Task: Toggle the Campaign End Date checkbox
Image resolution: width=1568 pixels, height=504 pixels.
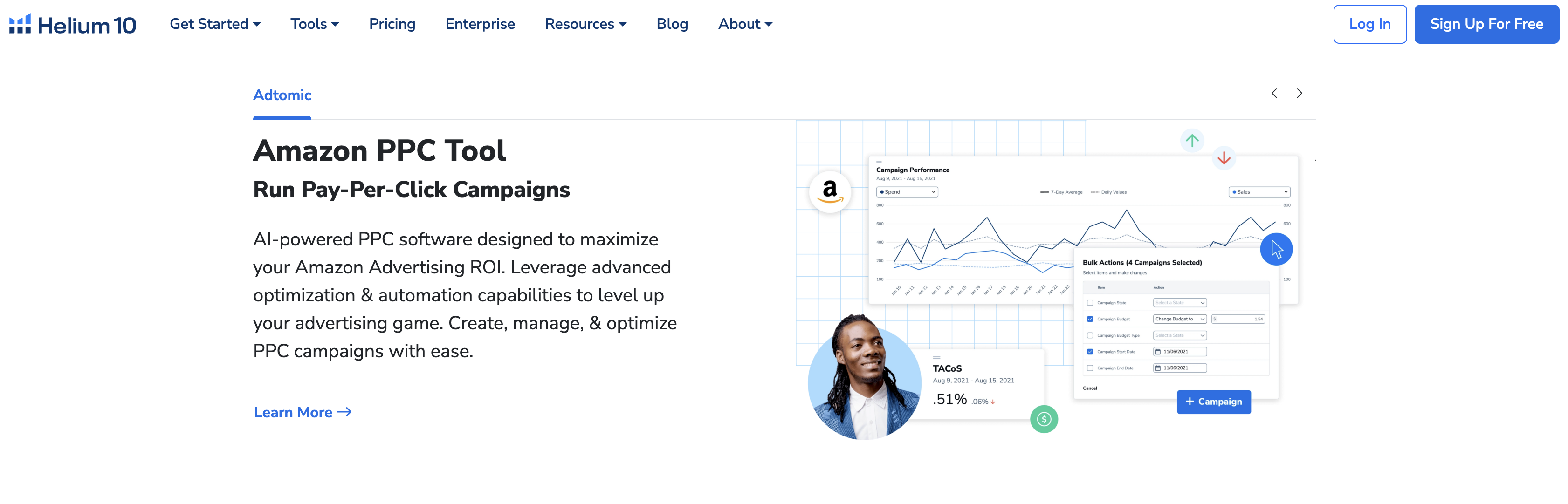Action: click(x=1090, y=368)
